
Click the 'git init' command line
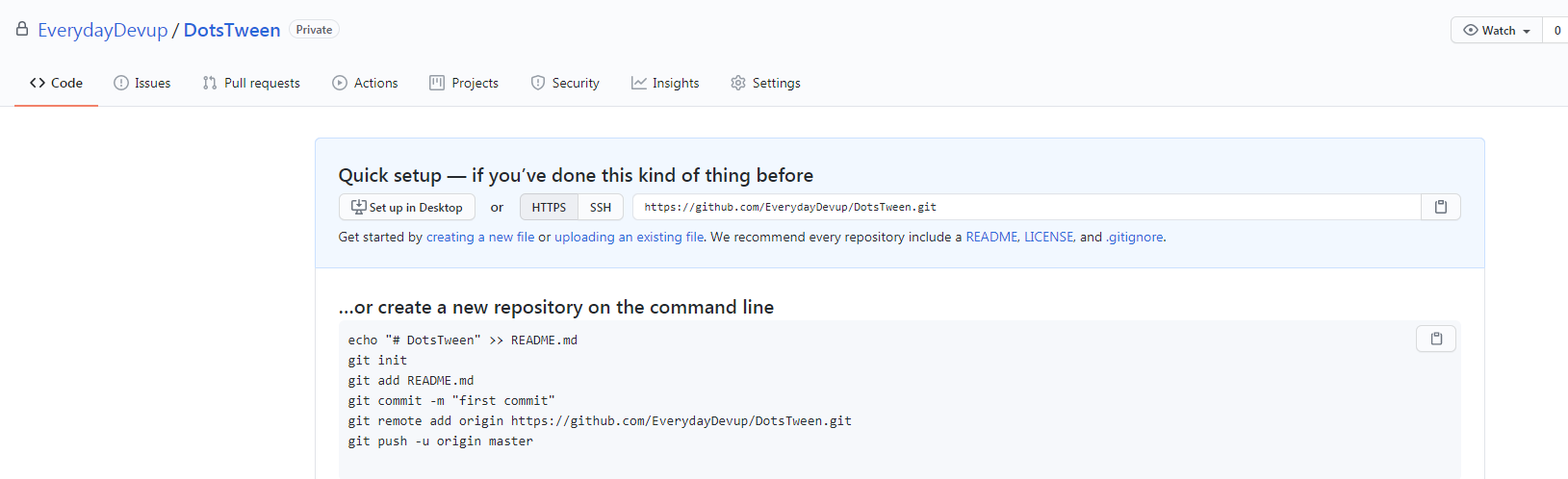point(377,360)
